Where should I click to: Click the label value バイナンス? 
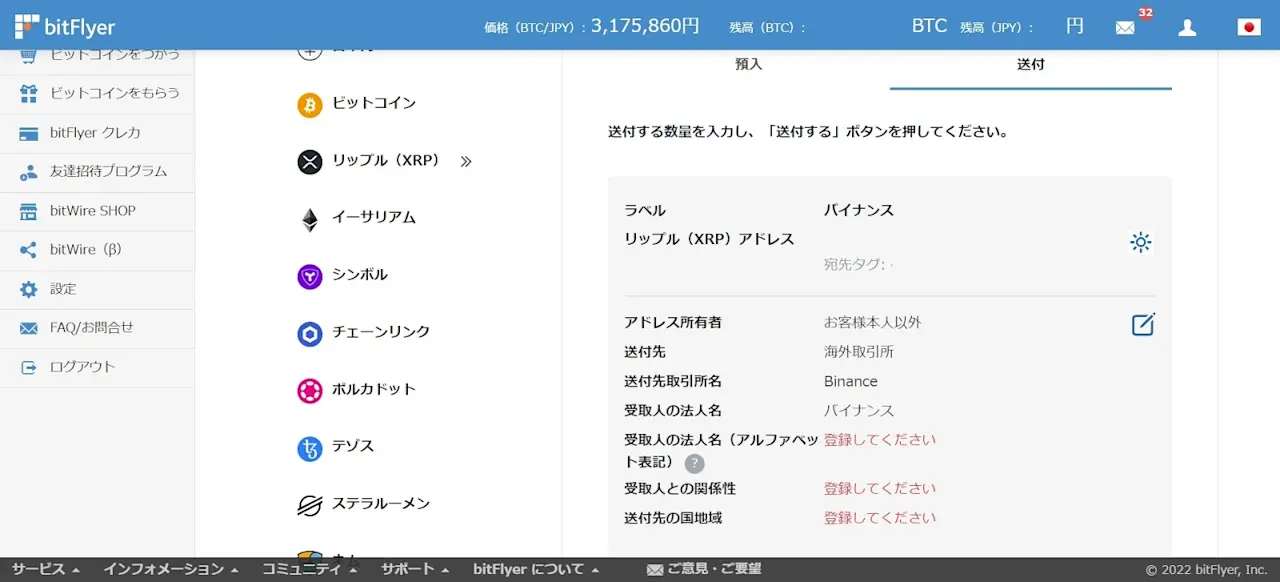(859, 210)
